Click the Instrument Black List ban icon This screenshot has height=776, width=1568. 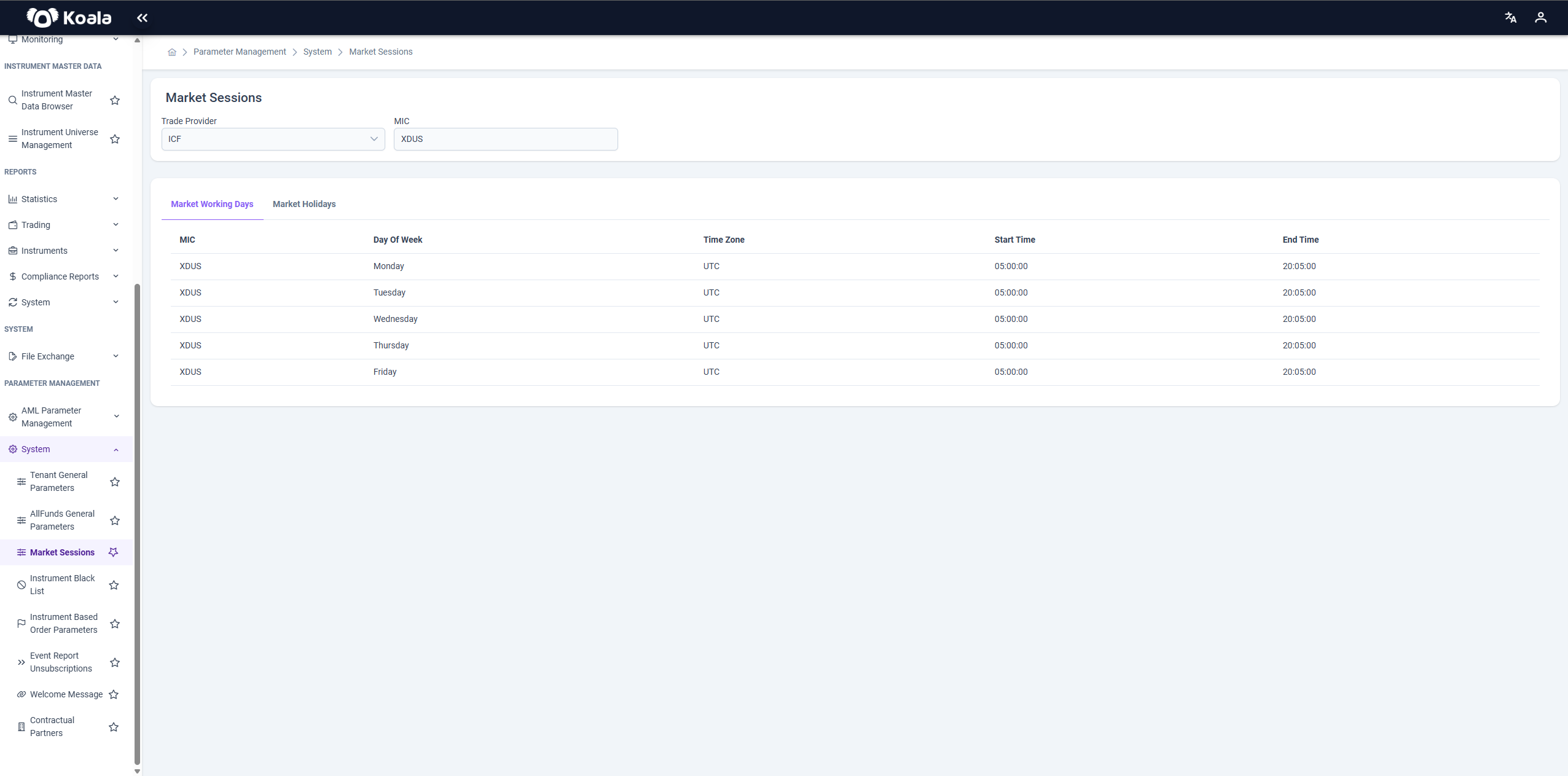(22, 585)
